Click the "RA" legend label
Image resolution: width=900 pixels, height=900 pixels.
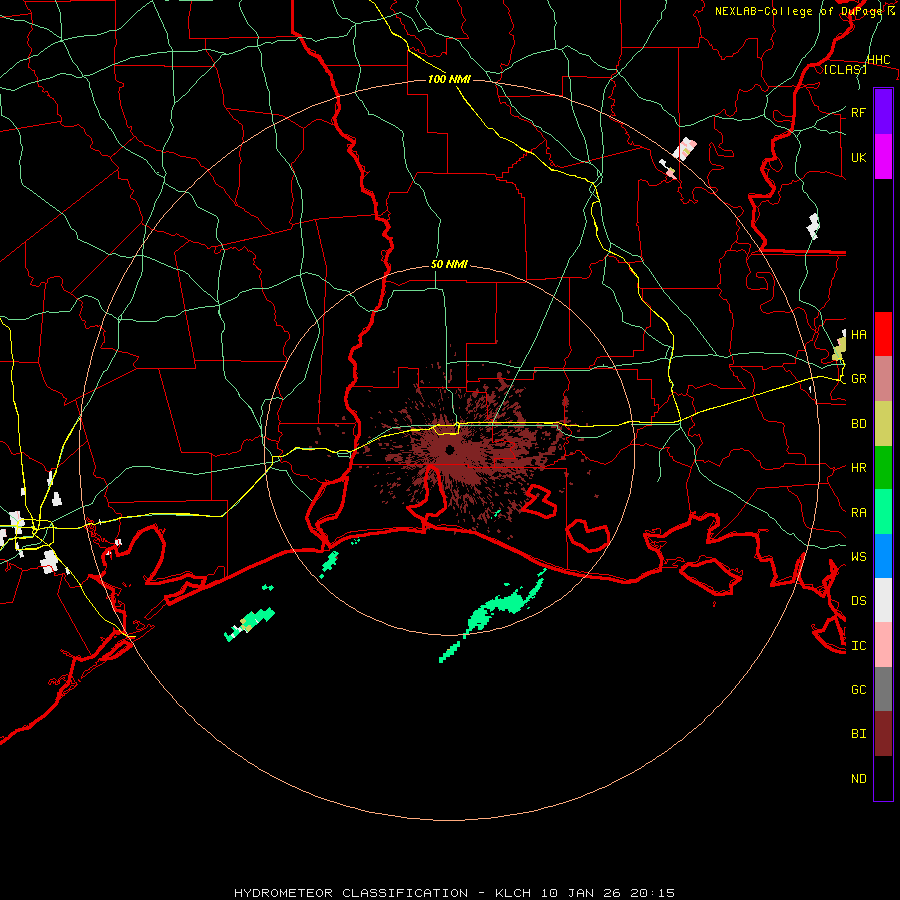click(858, 513)
